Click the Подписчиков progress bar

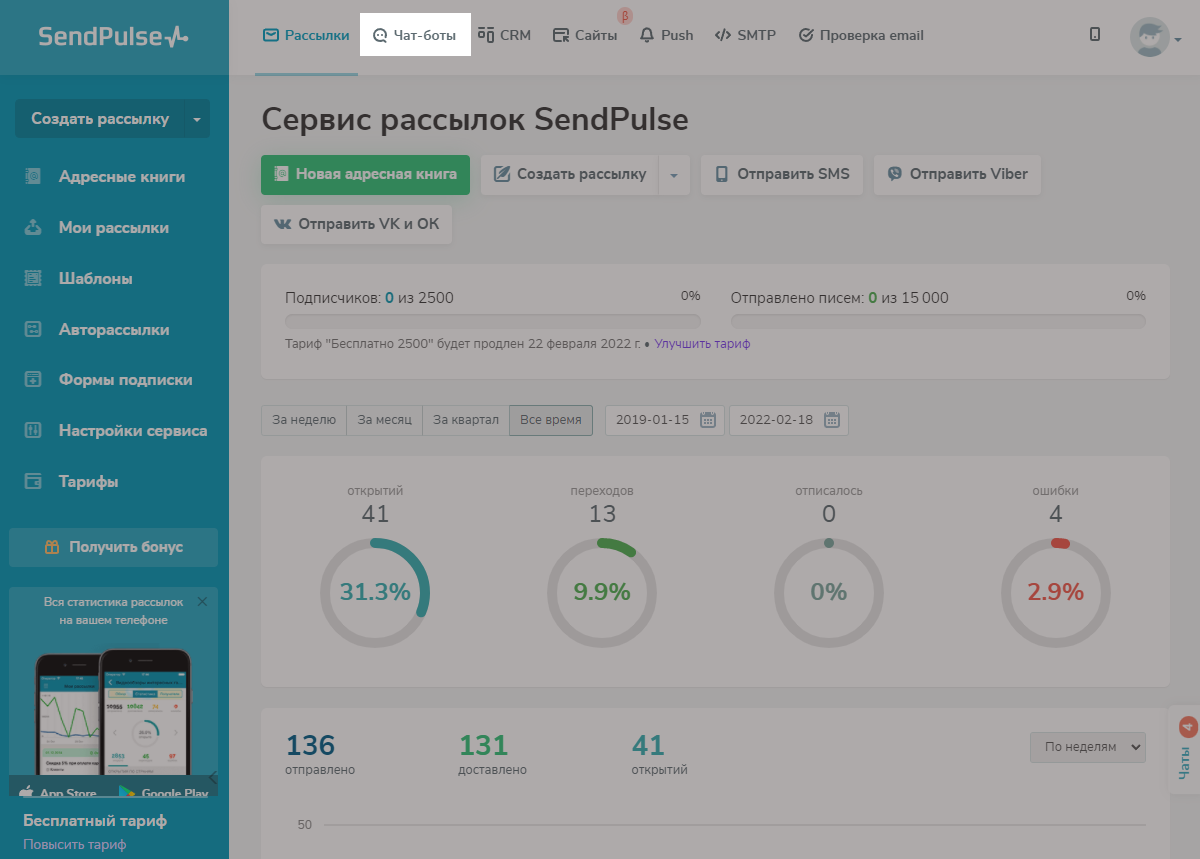(x=493, y=321)
